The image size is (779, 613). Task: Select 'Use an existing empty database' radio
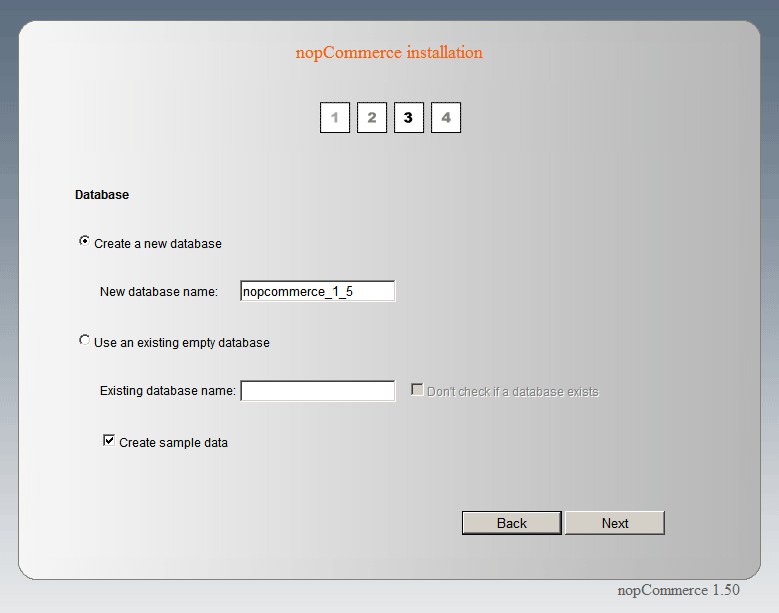coord(84,340)
